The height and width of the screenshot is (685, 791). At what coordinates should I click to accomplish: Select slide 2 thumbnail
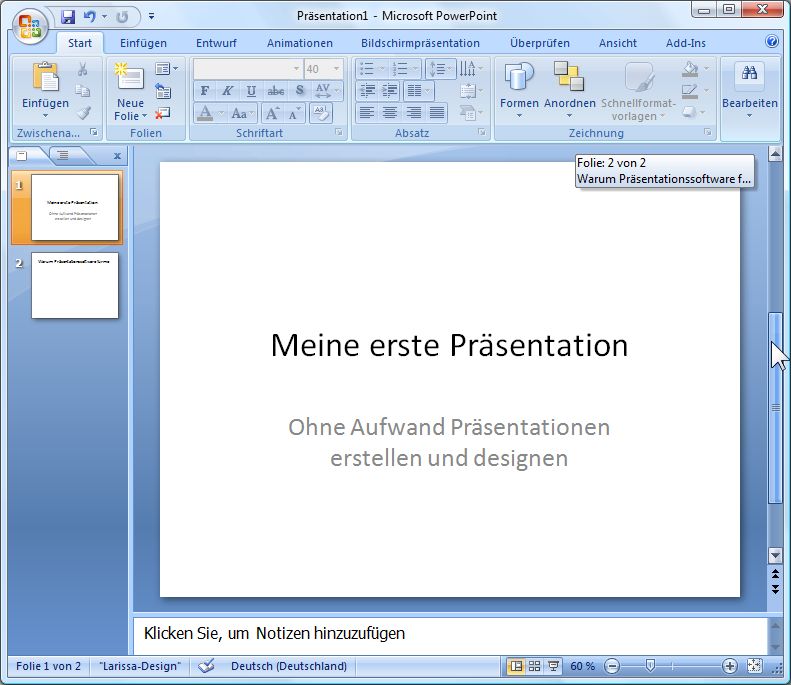(x=75, y=286)
